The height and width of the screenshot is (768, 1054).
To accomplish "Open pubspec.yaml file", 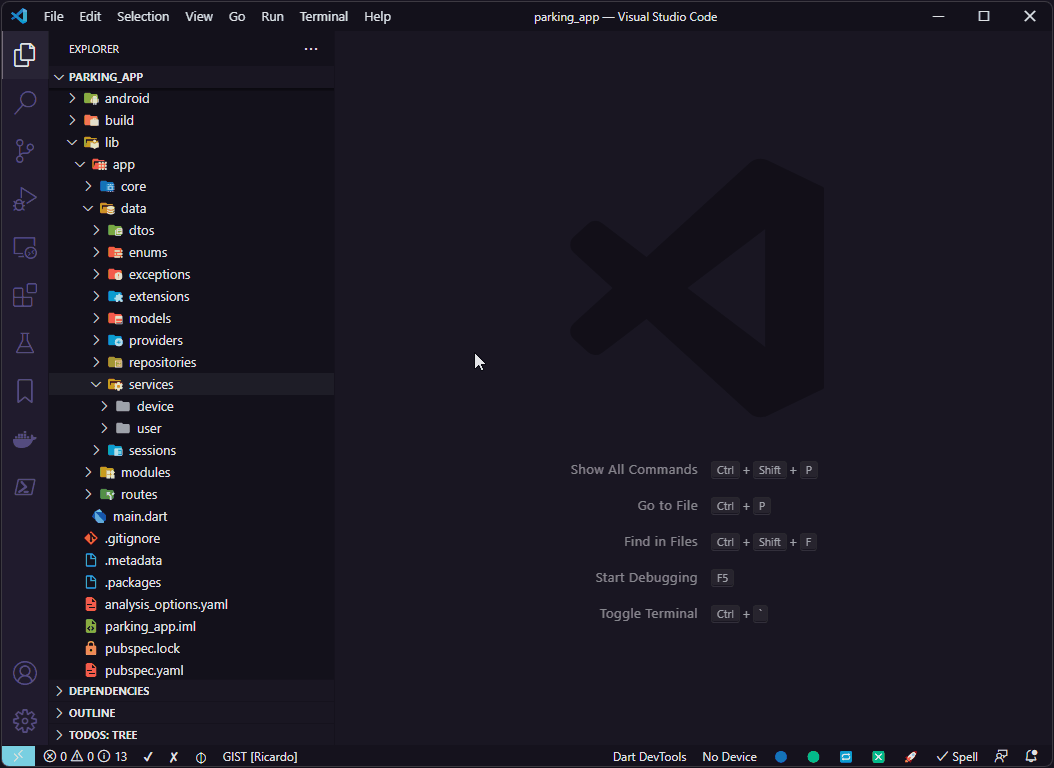I will (x=192, y=671).
